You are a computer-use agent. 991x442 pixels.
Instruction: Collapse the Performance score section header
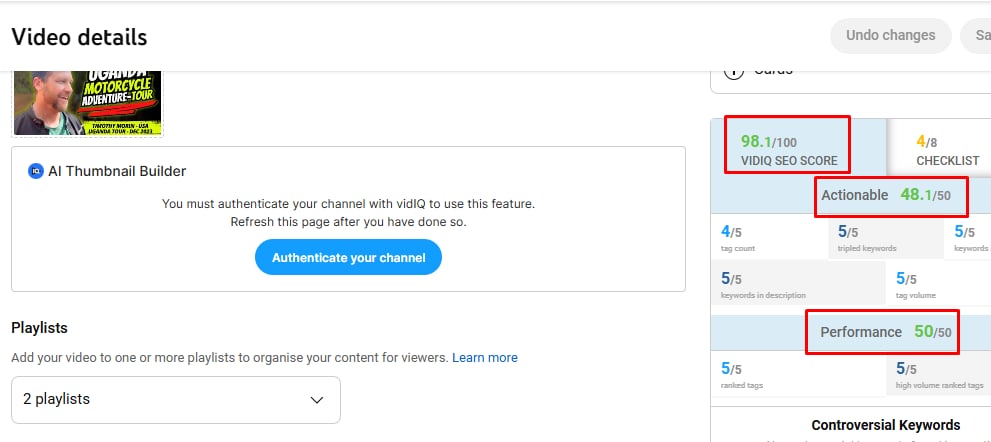pyautogui.click(x=882, y=332)
